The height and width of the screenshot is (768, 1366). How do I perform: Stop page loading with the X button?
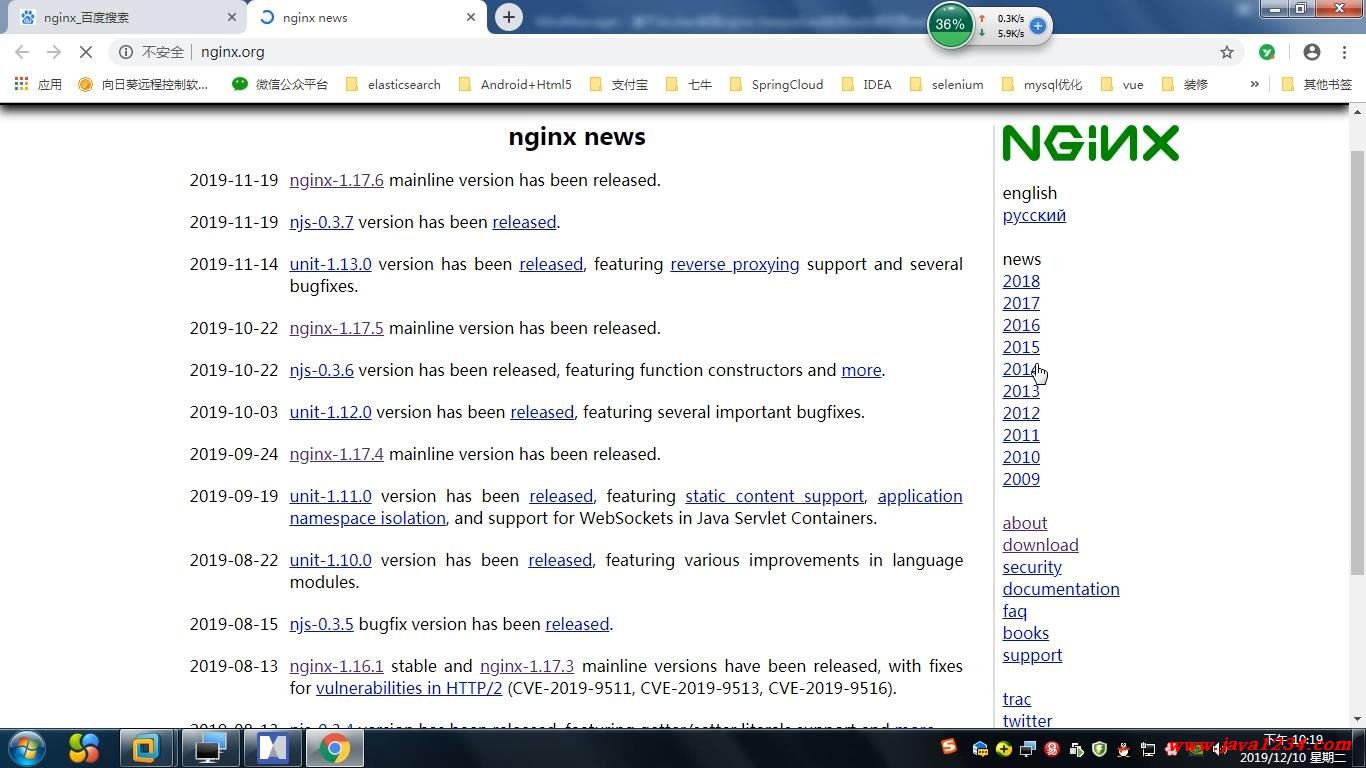click(86, 52)
